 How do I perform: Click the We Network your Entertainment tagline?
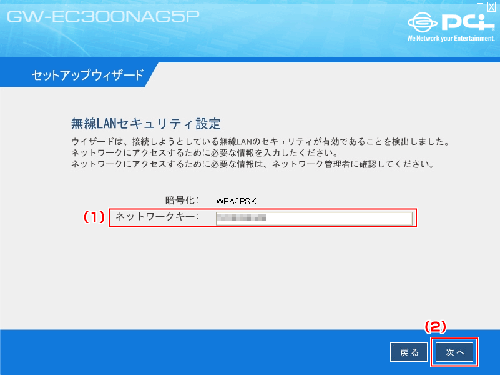(x=451, y=39)
